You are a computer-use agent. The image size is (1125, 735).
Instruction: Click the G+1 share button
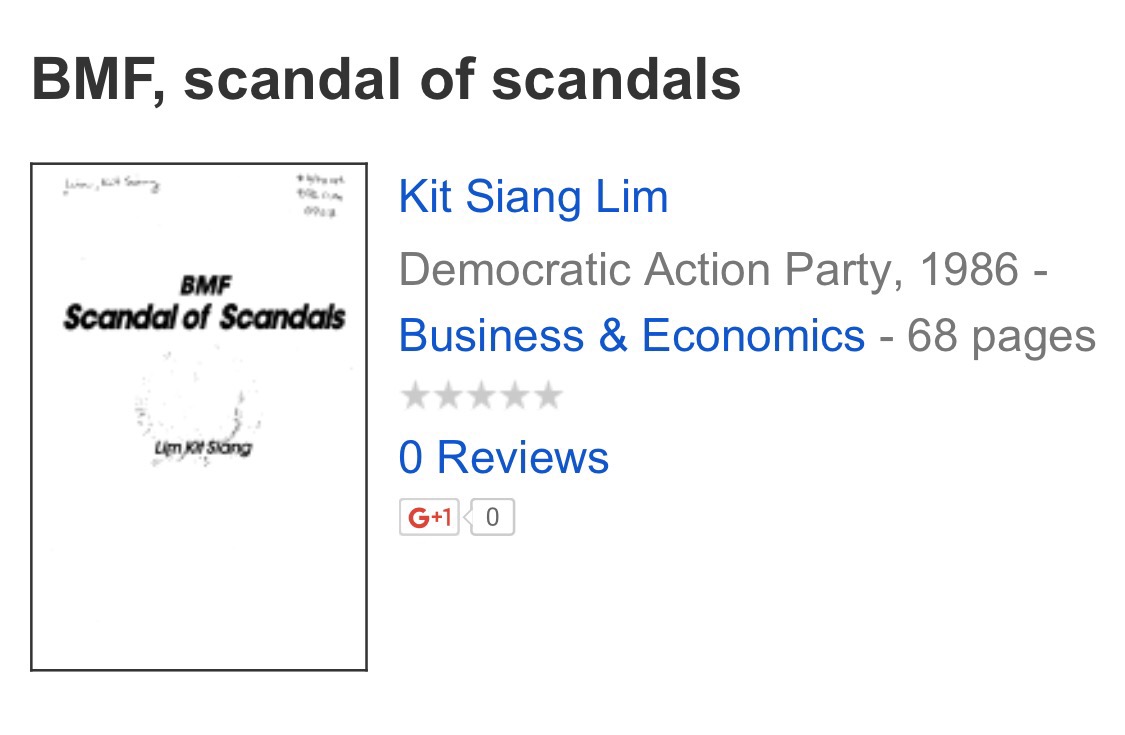pos(429,517)
